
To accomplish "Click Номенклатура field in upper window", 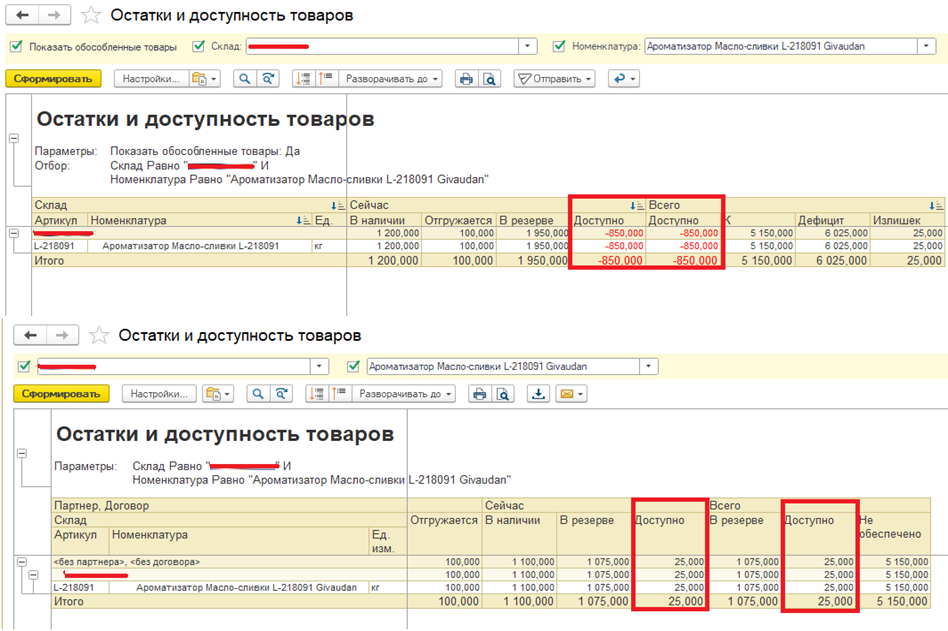I will (x=781, y=46).
